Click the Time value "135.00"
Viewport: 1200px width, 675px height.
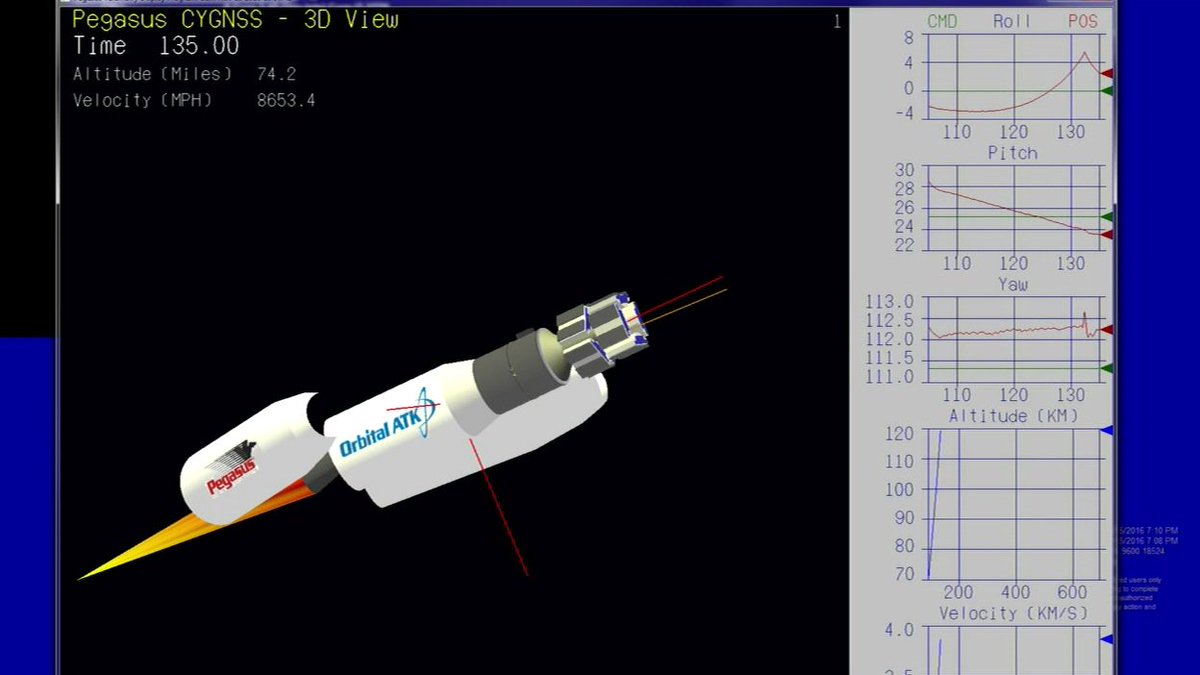pyautogui.click(x=199, y=46)
